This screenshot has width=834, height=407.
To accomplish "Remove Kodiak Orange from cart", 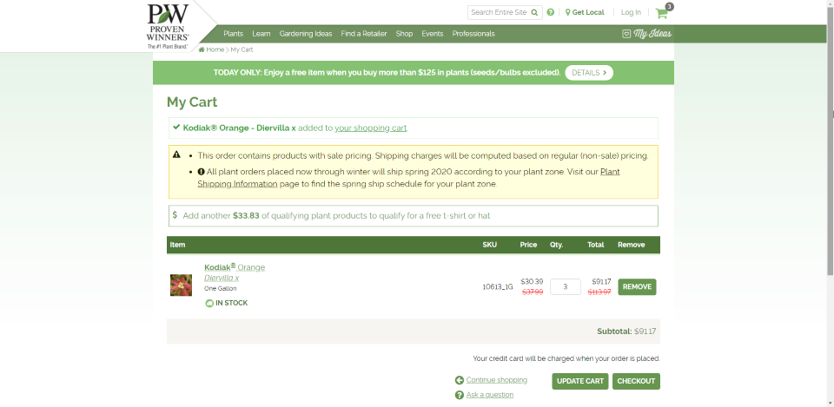I will pyautogui.click(x=637, y=287).
